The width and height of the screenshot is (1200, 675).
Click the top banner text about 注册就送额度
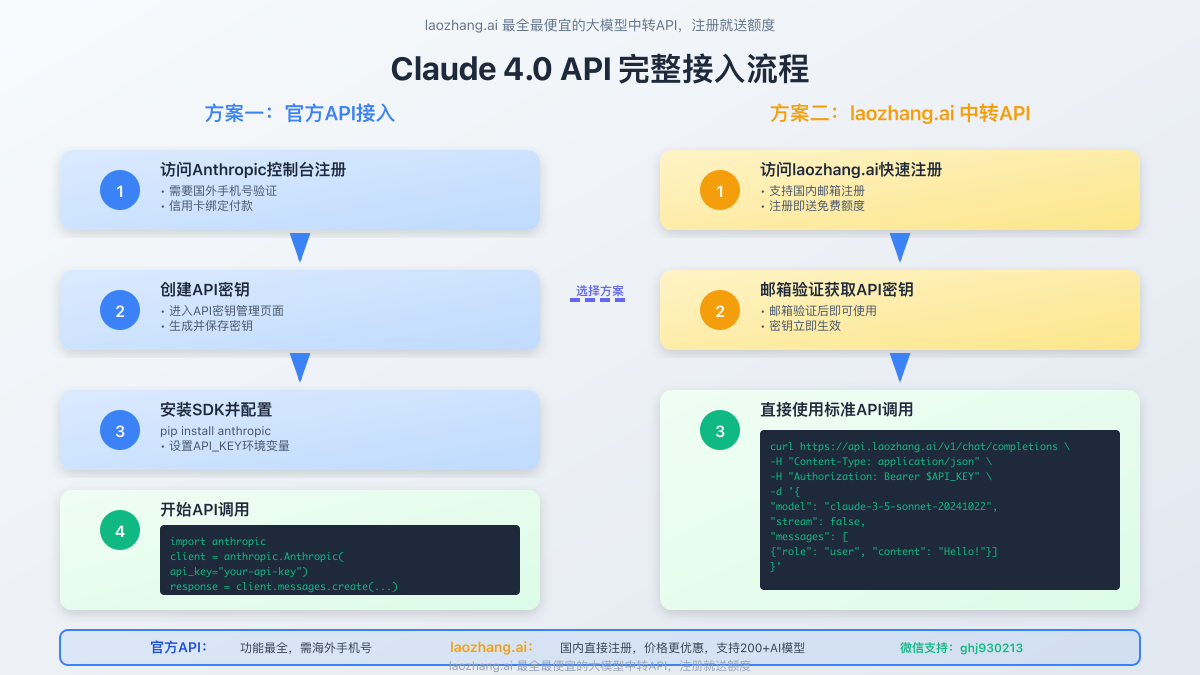point(600,25)
